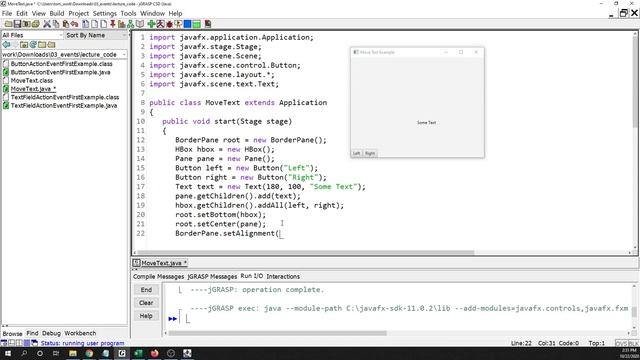Viewport: 640px width, 360px height.
Task: Select the Run I/O tab
Action: pos(251,276)
